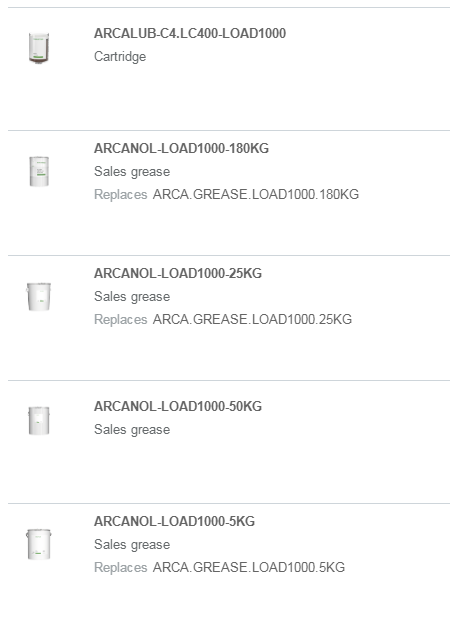
Task: Click the ARCA.GREASE.LOAD1000.180KG replaced part number
Action: (256, 194)
